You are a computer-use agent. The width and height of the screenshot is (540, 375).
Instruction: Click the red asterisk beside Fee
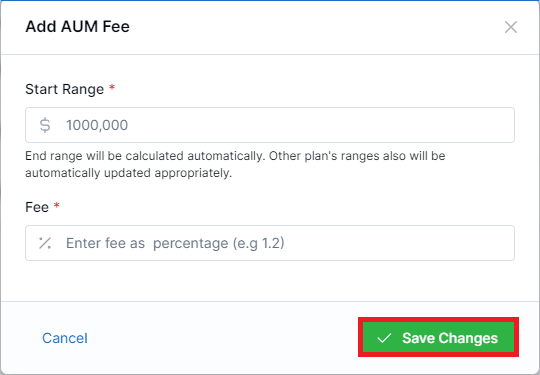tap(57, 205)
